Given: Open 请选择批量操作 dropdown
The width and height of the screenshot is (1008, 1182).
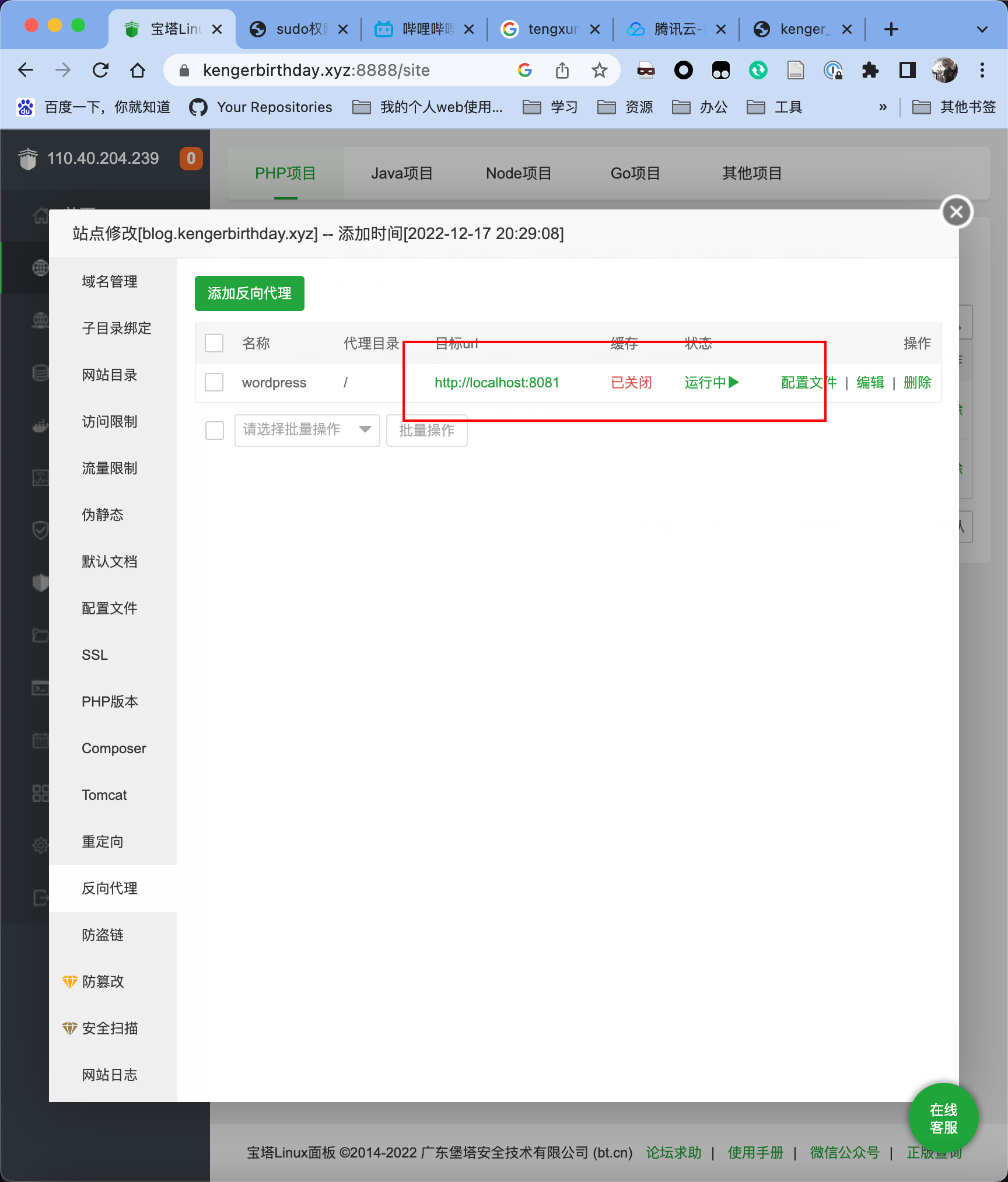Looking at the screenshot, I should click(x=307, y=431).
